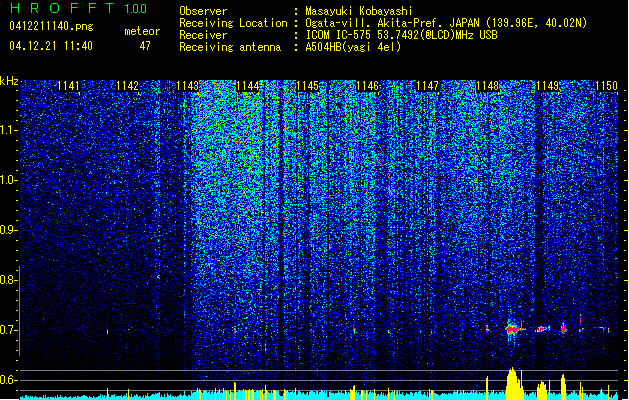This screenshot has height=400, width=629.
Task: Click the Ogata-vill. Akita-Pref. JAPAN location text
Action: point(446,23)
